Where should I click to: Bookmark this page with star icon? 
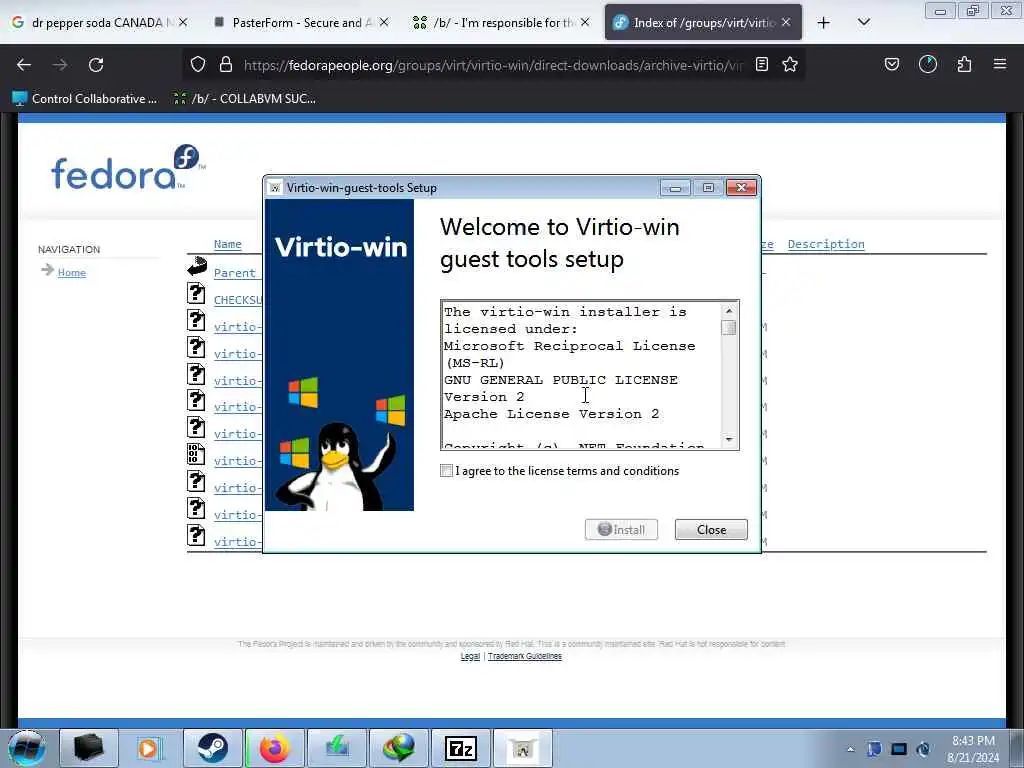coord(790,64)
